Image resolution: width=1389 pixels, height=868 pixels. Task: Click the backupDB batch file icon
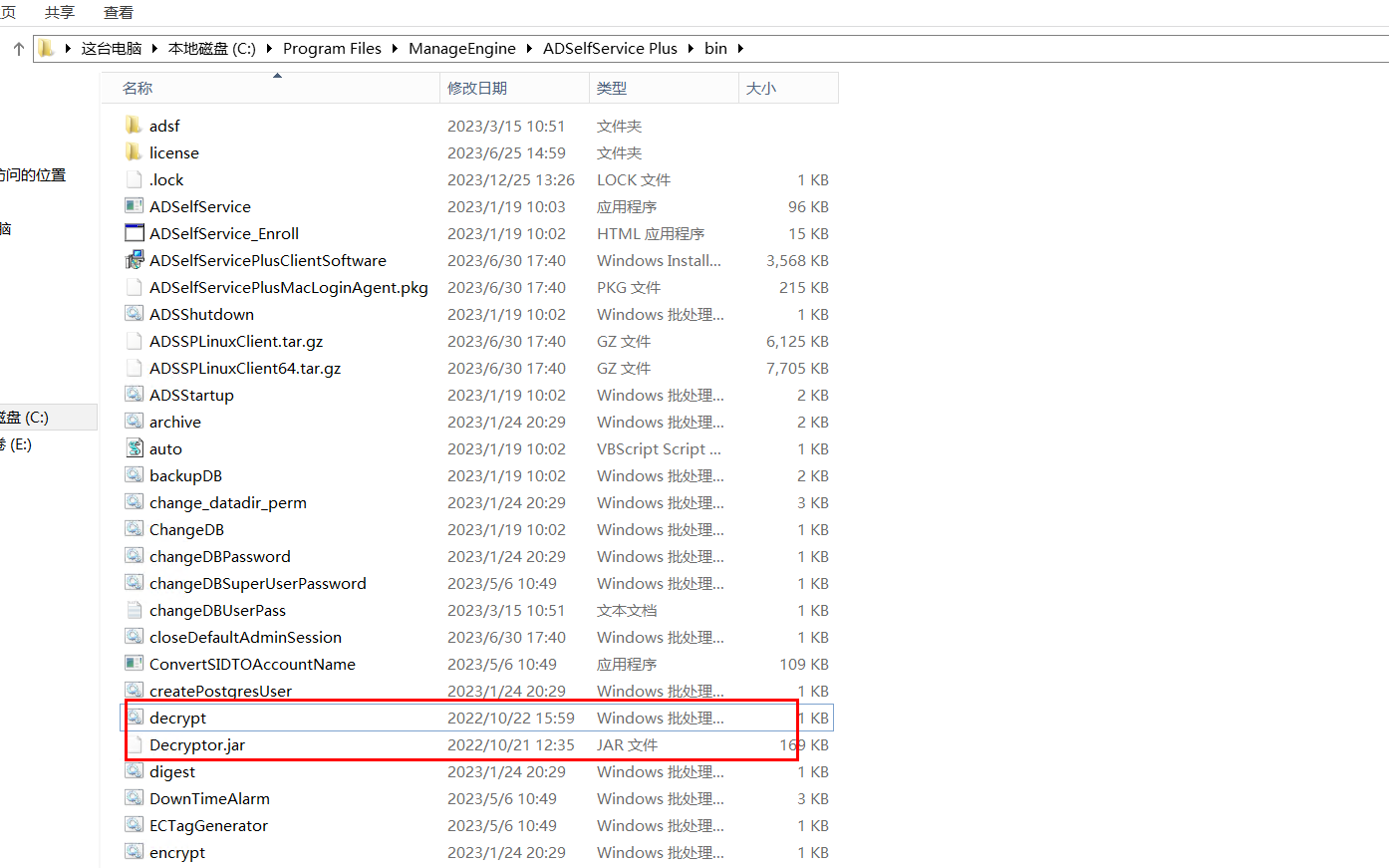click(134, 474)
